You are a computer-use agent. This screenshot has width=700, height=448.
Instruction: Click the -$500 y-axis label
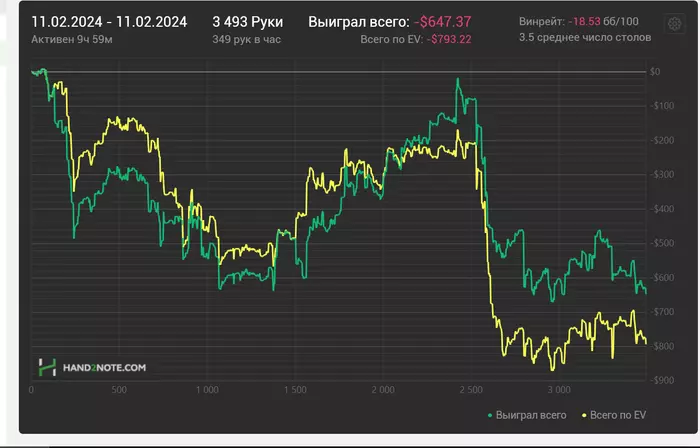(662, 243)
